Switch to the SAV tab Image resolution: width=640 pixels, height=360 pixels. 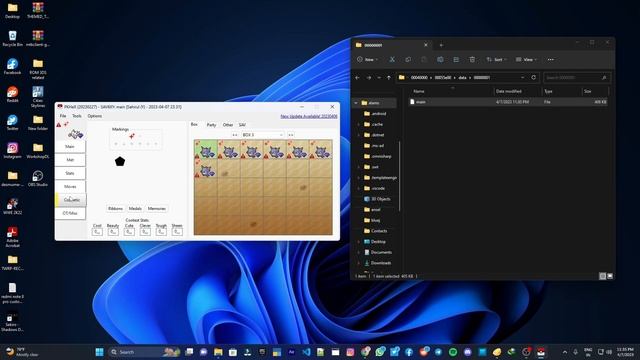click(242, 125)
